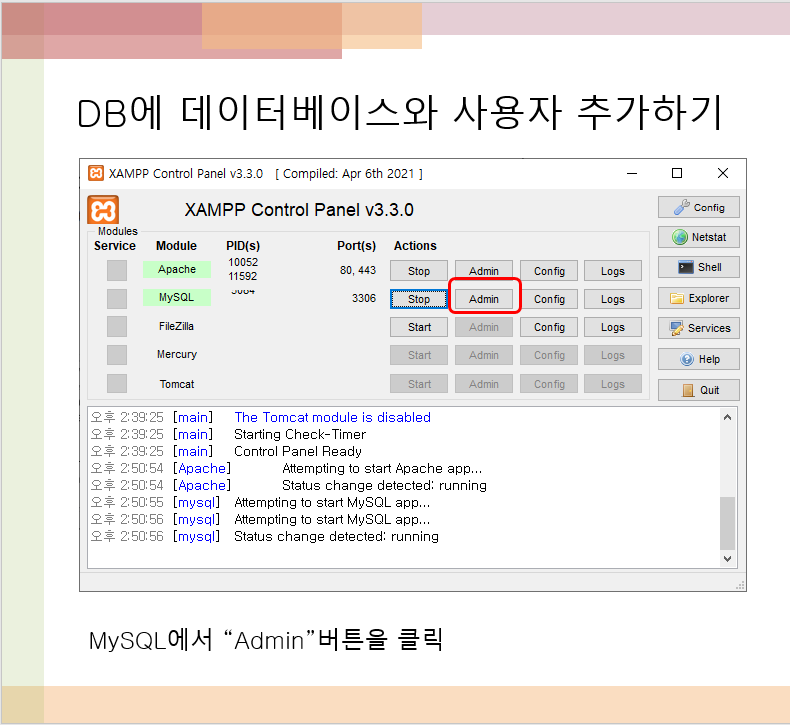
Task: Click the log scrollbar down arrow
Action: (x=727, y=558)
